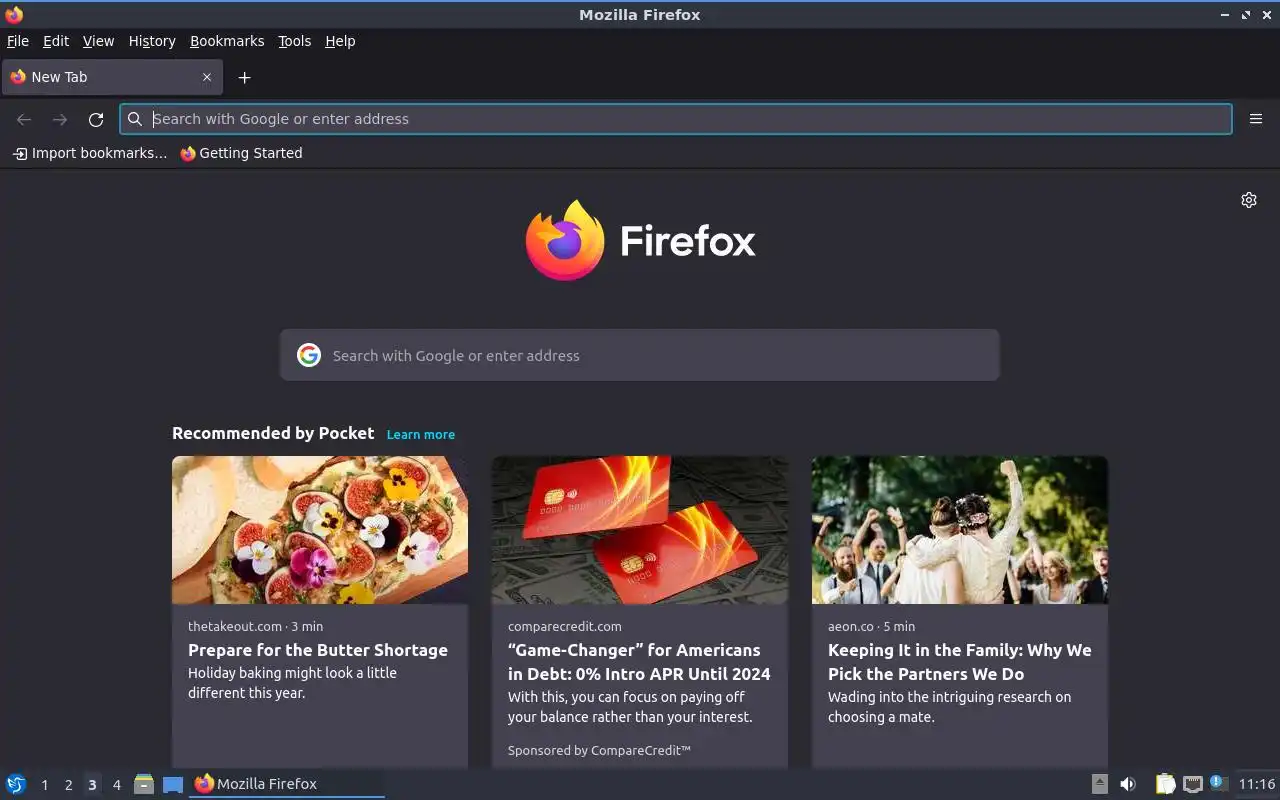1280x800 pixels.
Task: Open the Help menu
Action: click(340, 41)
